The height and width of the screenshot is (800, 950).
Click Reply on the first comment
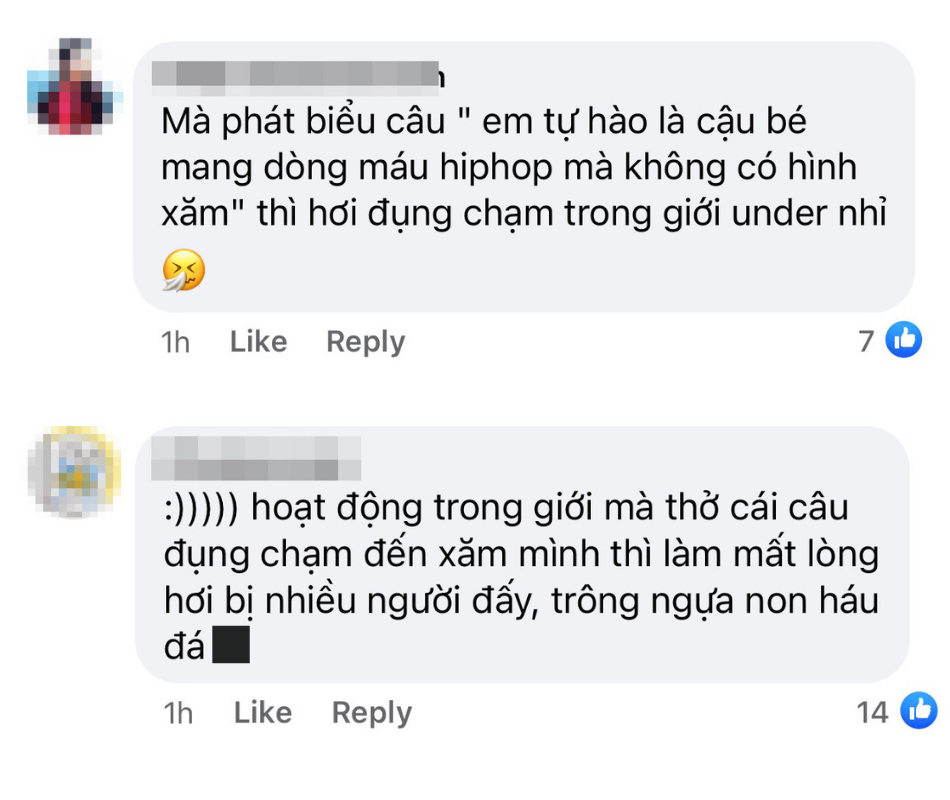coord(364,341)
